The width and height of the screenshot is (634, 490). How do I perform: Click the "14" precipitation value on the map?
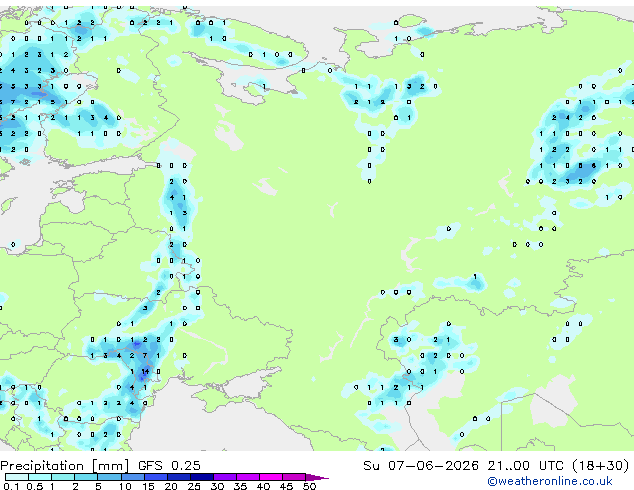[x=145, y=372]
